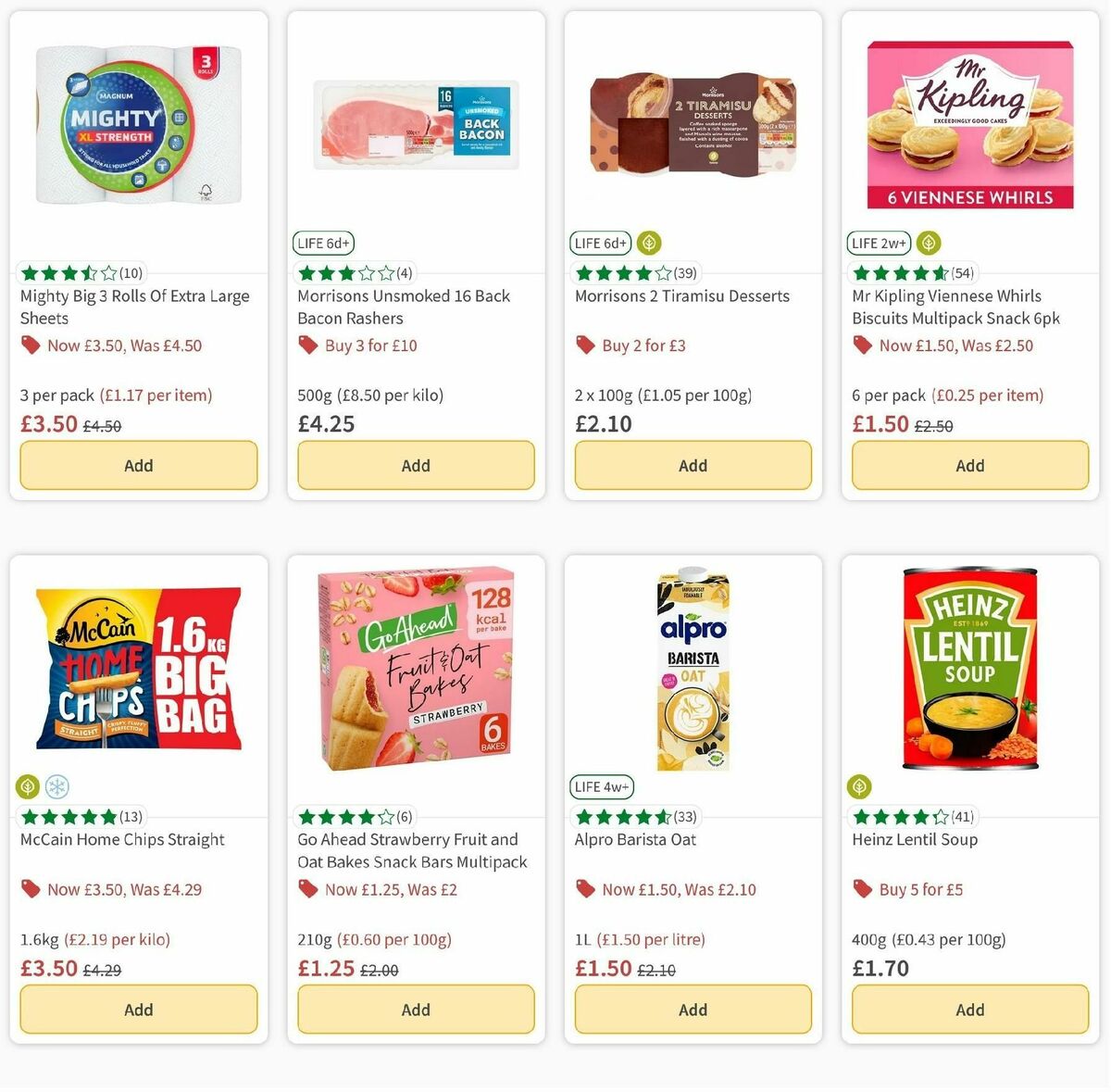This screenshot has height=1092, width=1111.
Task: Click the leaf icon on the Mr Kipling card
Action: coord(929,243)
